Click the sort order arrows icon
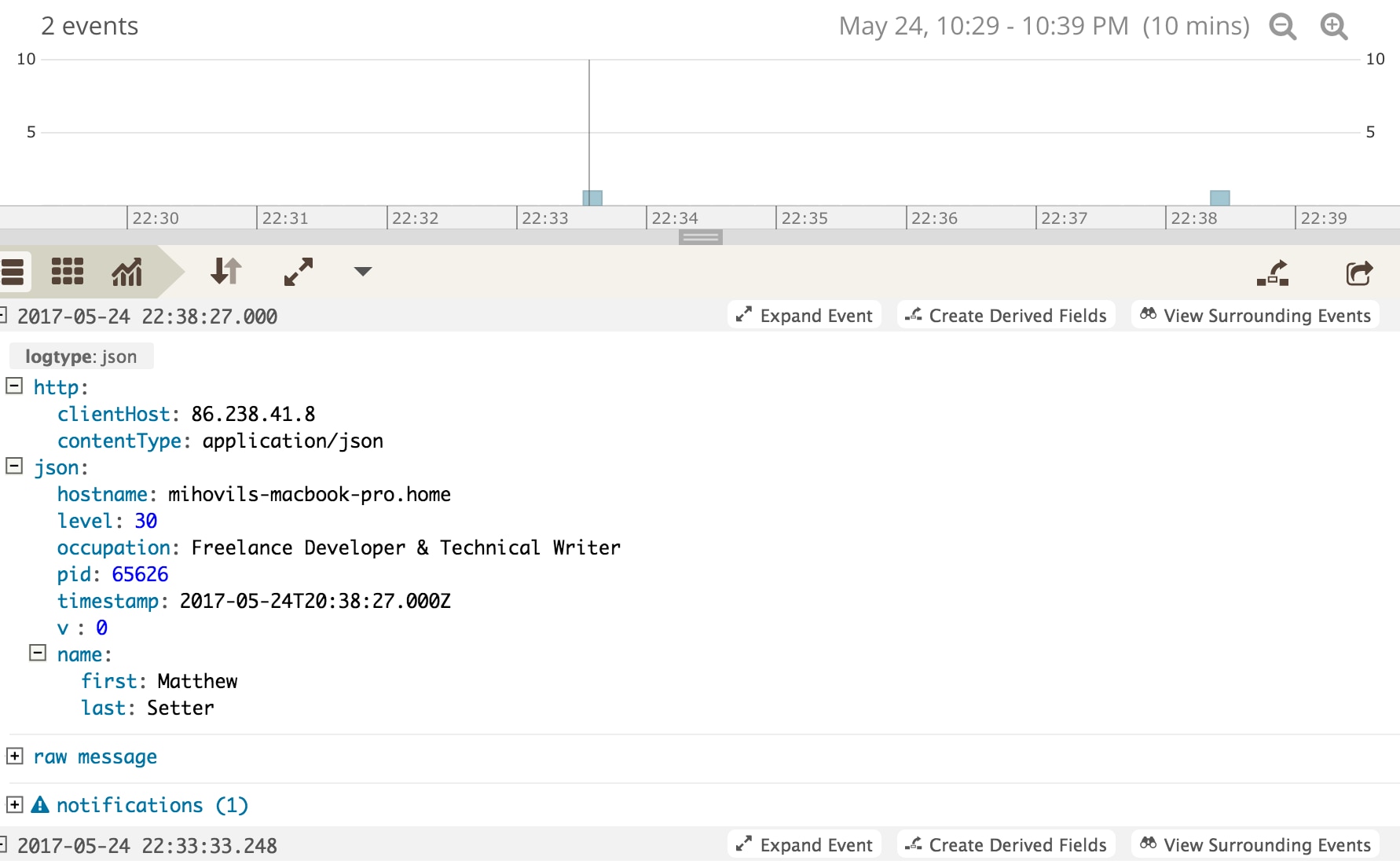This screenshot has height=864, width=1400. click(225, 273)
